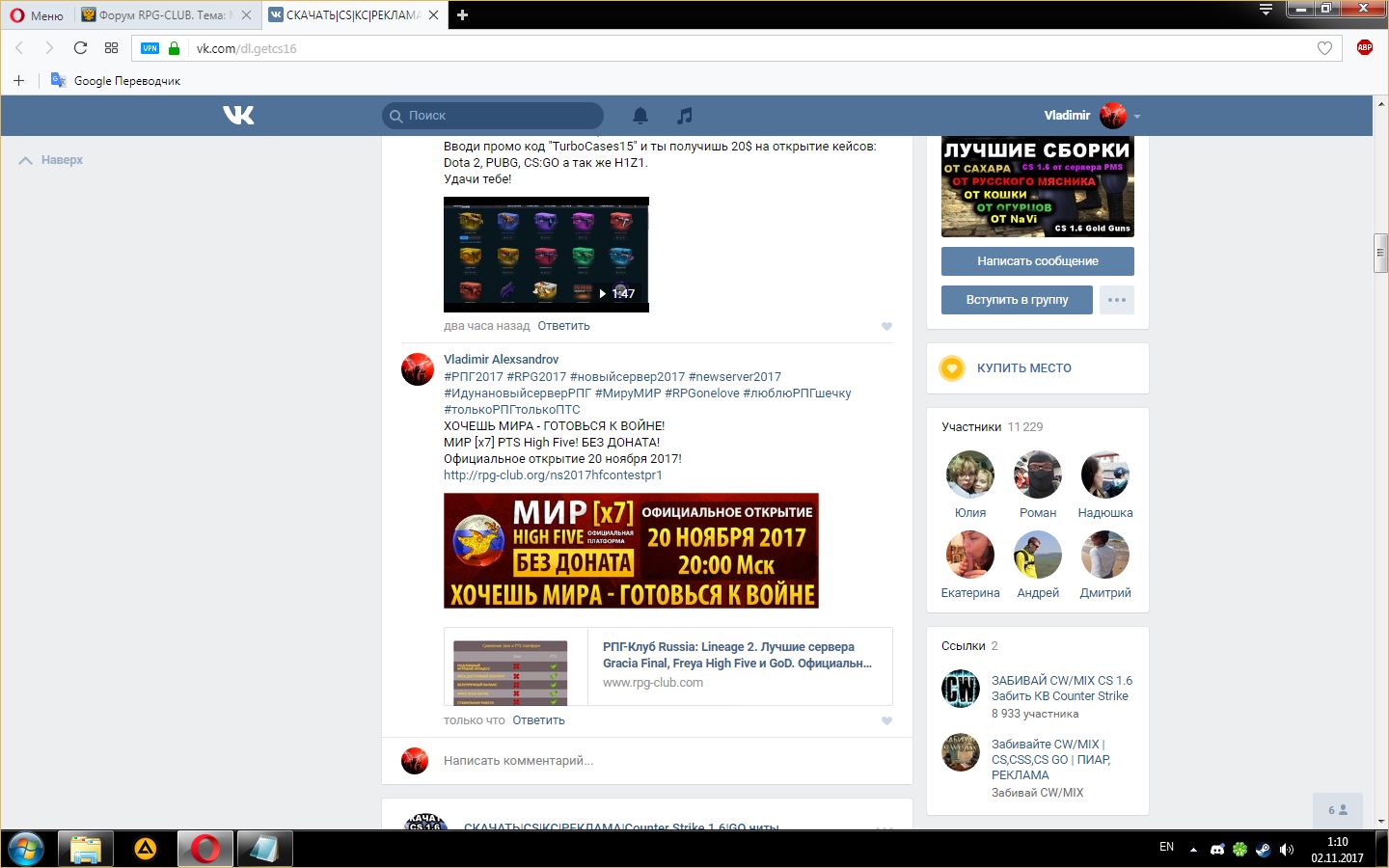Reply to the comment from два часа назад
Image resolution: width=1389 pixels, height=868 pixels.
563,326
